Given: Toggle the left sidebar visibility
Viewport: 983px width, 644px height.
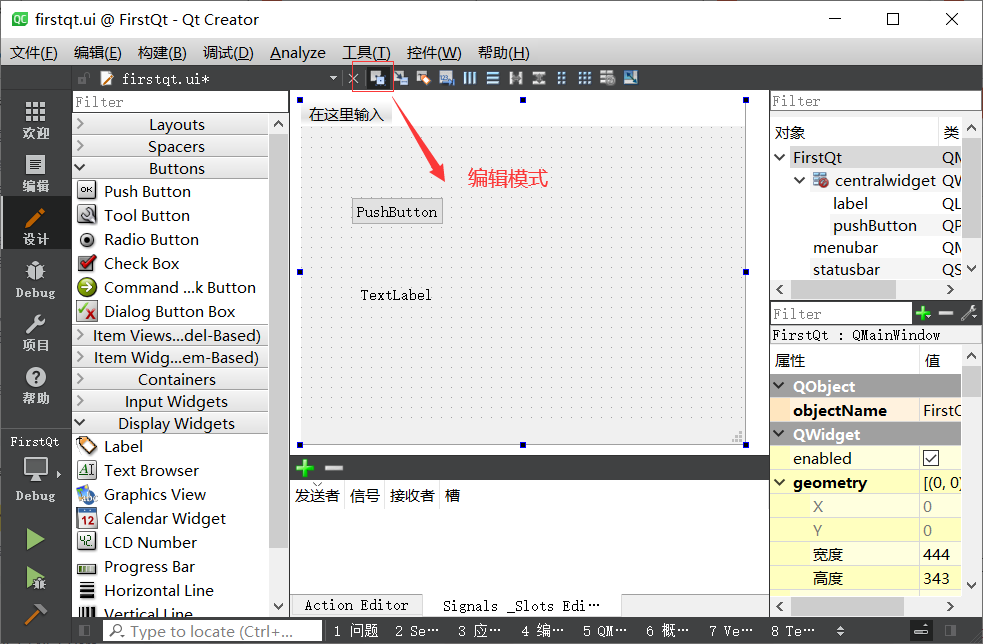Looking at the screenshot, I should pyautogui.click(x=85, y=630).
